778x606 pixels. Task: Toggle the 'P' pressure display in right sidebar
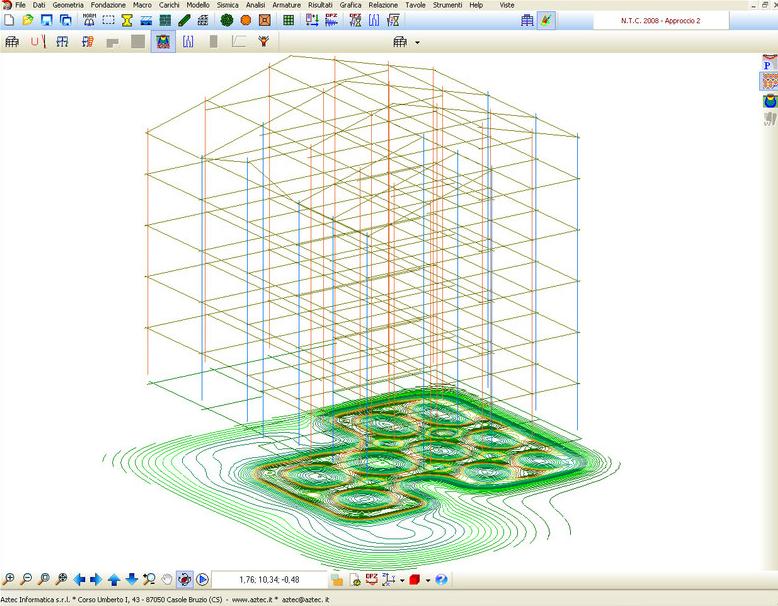[x=768, y=65]
